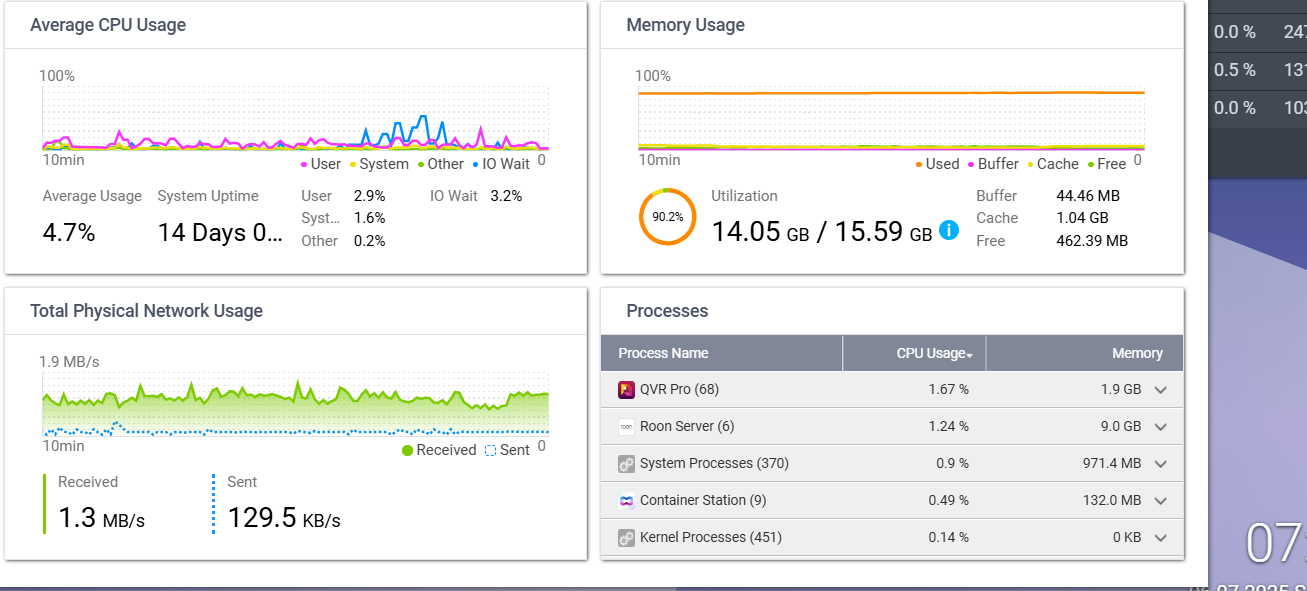Click the Container Station app icon
Image resolution: width=1307 pixels, height=591 pixels.
pos(627,500)
